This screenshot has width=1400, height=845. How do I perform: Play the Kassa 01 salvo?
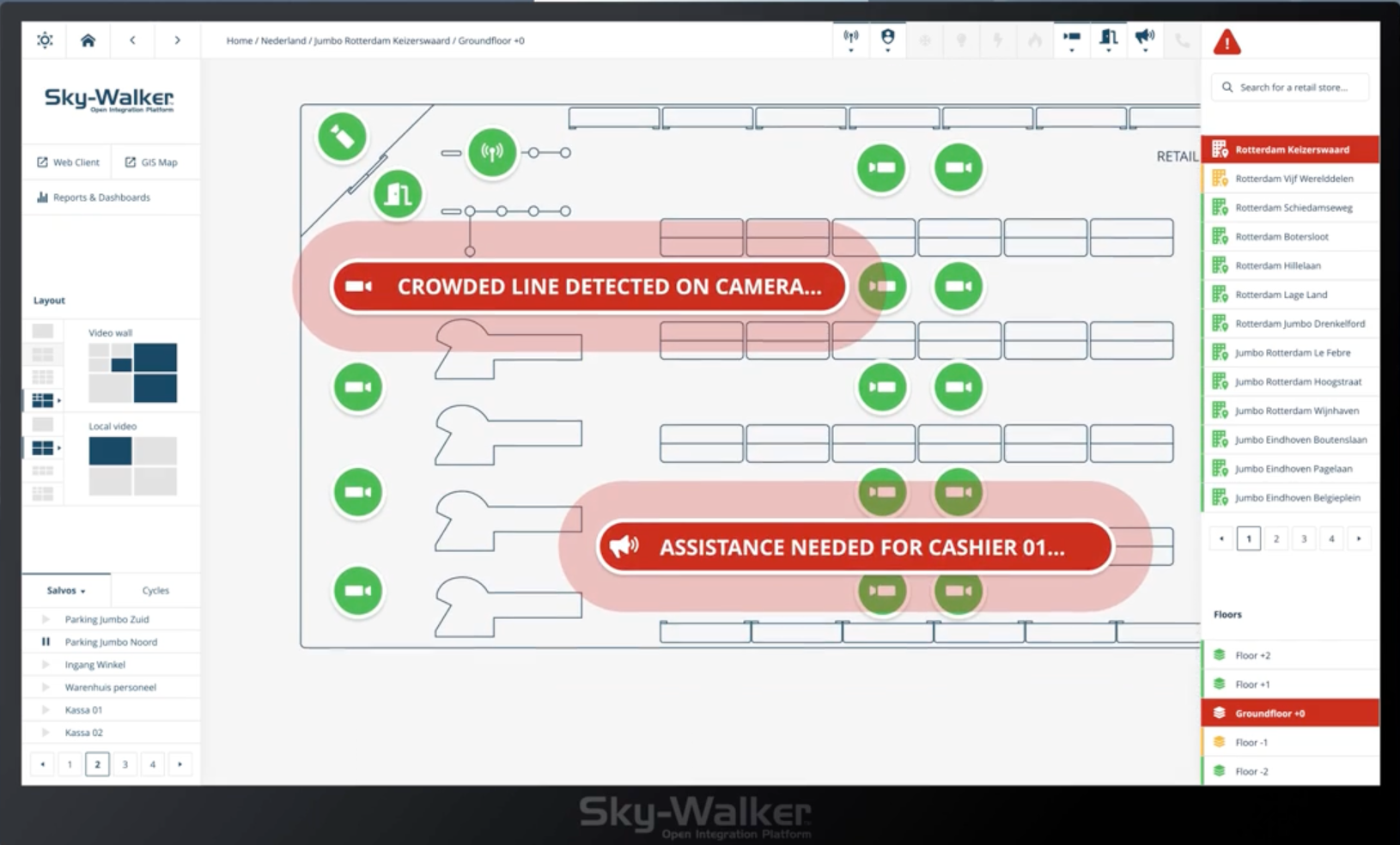pyautogui.click(x=46, y=709)
